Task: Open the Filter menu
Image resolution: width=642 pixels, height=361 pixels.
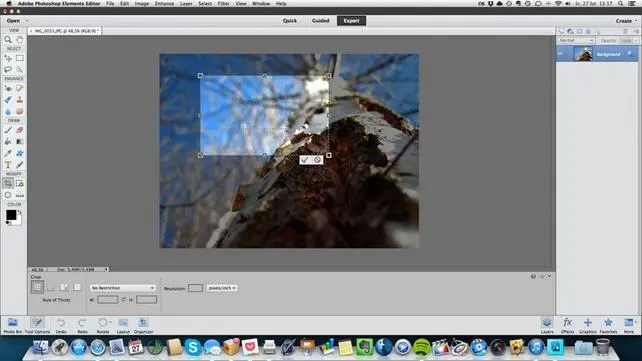Action: click(224, 4)
